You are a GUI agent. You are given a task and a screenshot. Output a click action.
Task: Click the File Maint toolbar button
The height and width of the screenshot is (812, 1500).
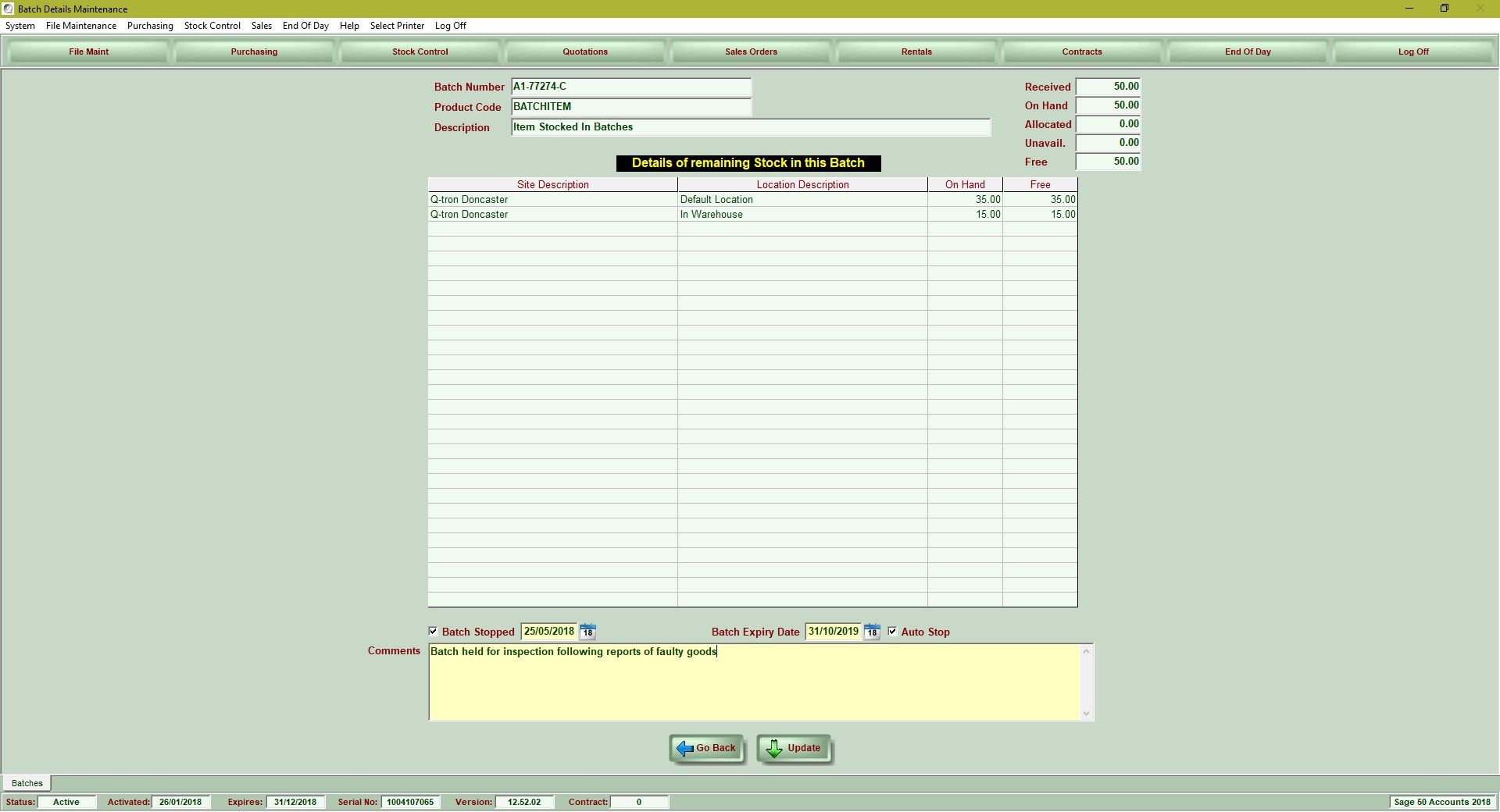[89, 52]
